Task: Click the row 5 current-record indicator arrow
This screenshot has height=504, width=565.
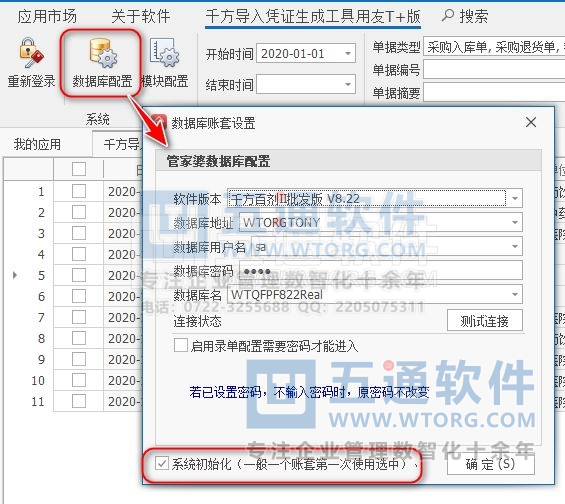Action: (15, 275)
